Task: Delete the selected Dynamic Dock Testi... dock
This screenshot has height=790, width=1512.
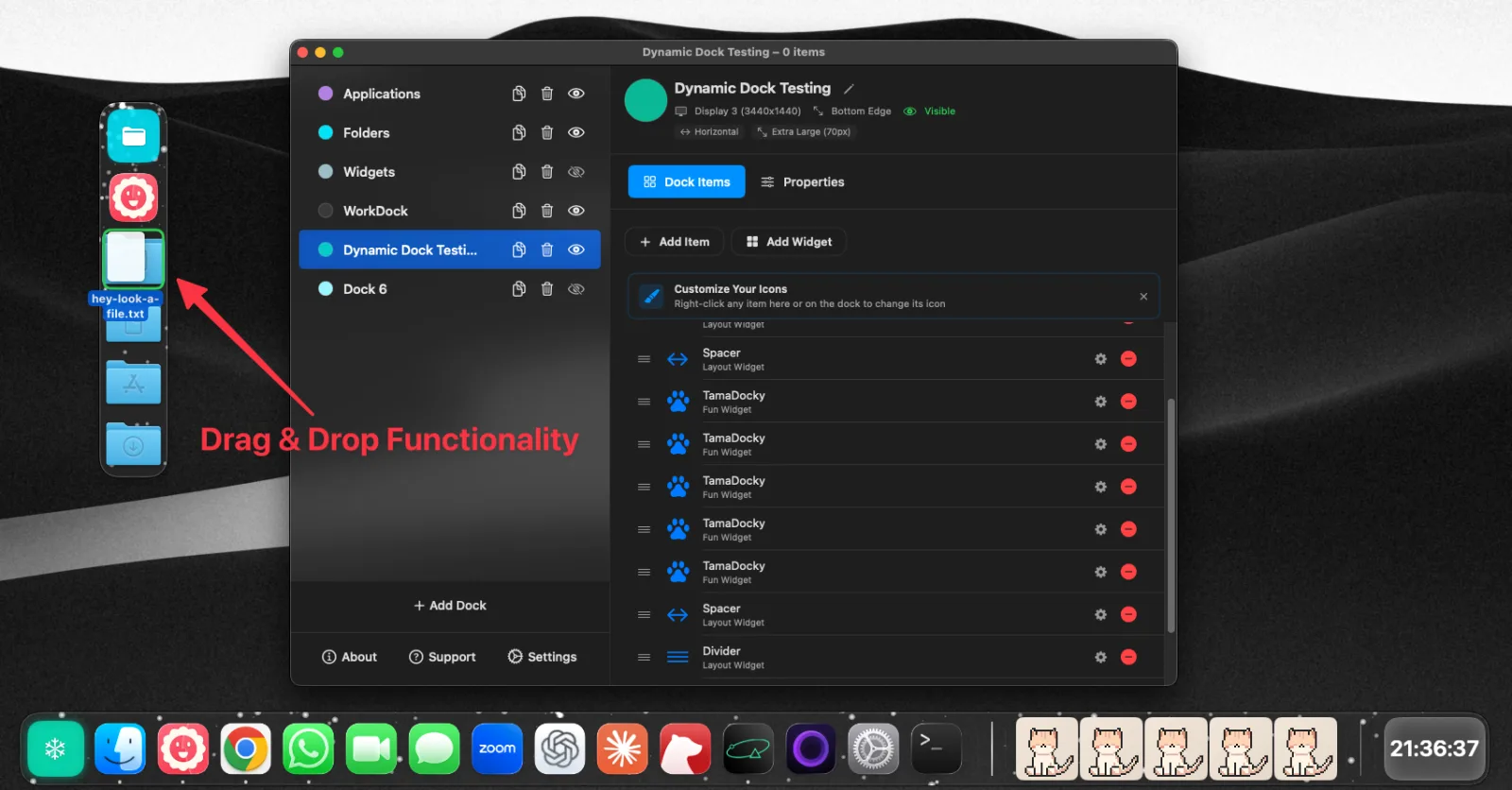Action: (x=546, y=249)
